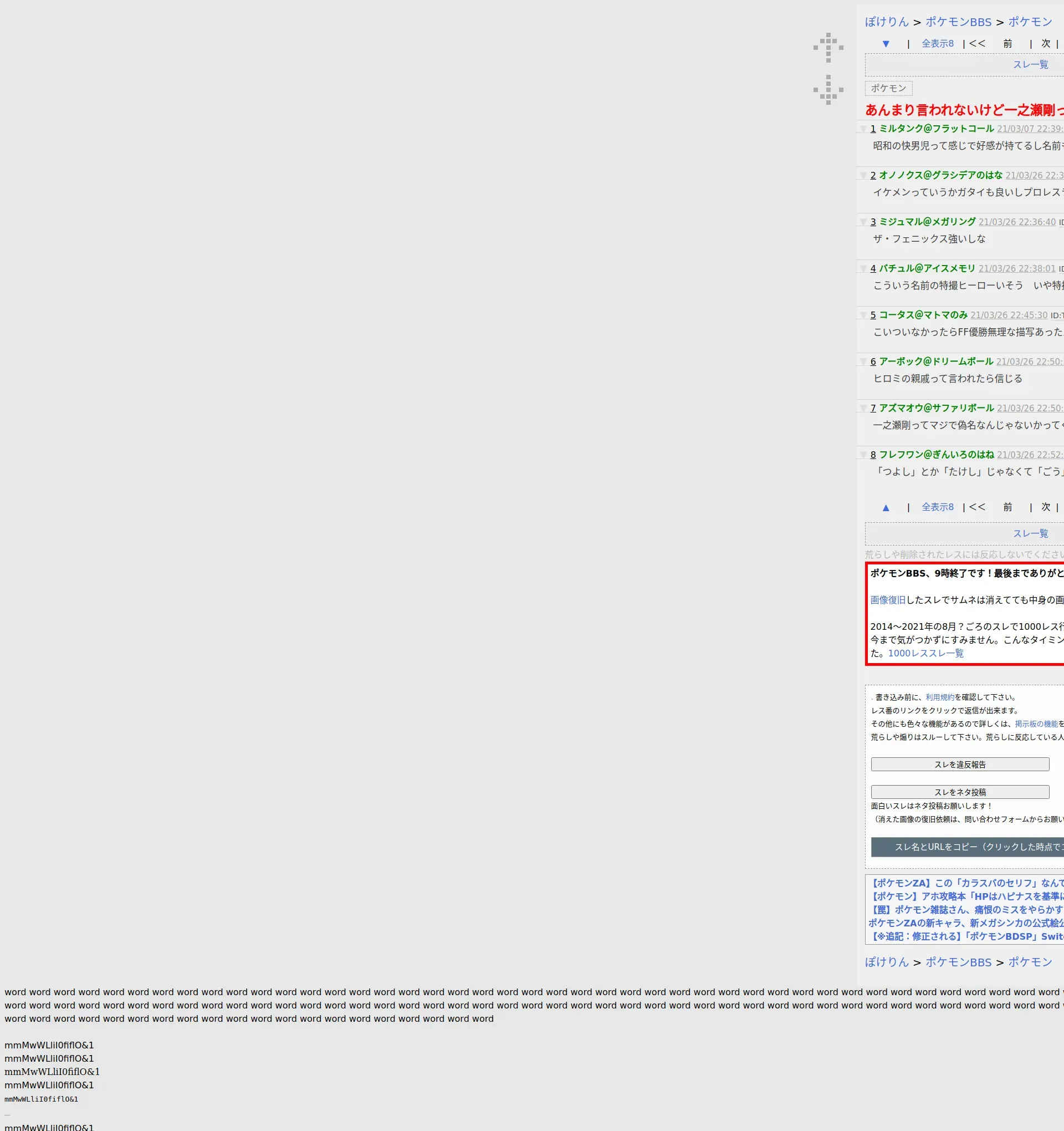1064x1131 pixels.
Task: Open top スレ一覧 thread list link
Action: pyautogui.click(x=1030, y=65)
